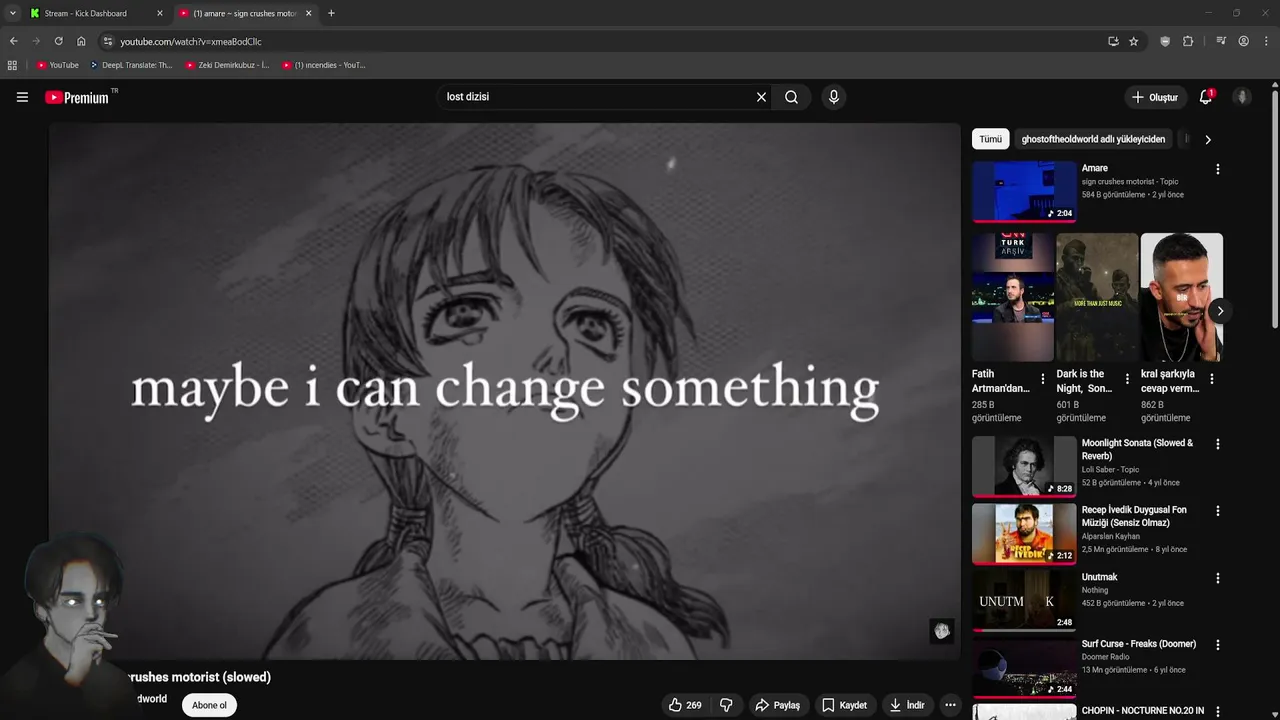The width and height of the screenshot is (1280, 720).
Task: Open kral şarkıyla cevap short thumbnail
Action: (x=1181, y=297)
